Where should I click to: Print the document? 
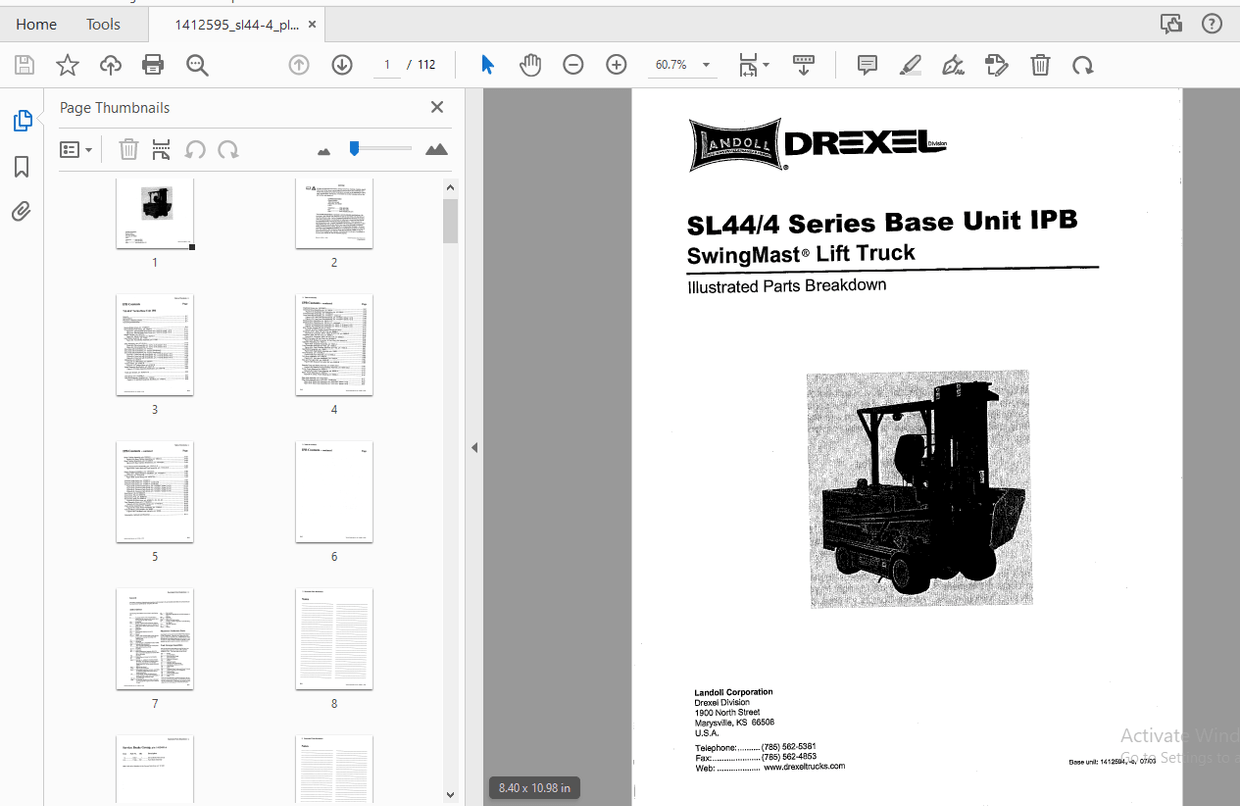tap(152, 64)
